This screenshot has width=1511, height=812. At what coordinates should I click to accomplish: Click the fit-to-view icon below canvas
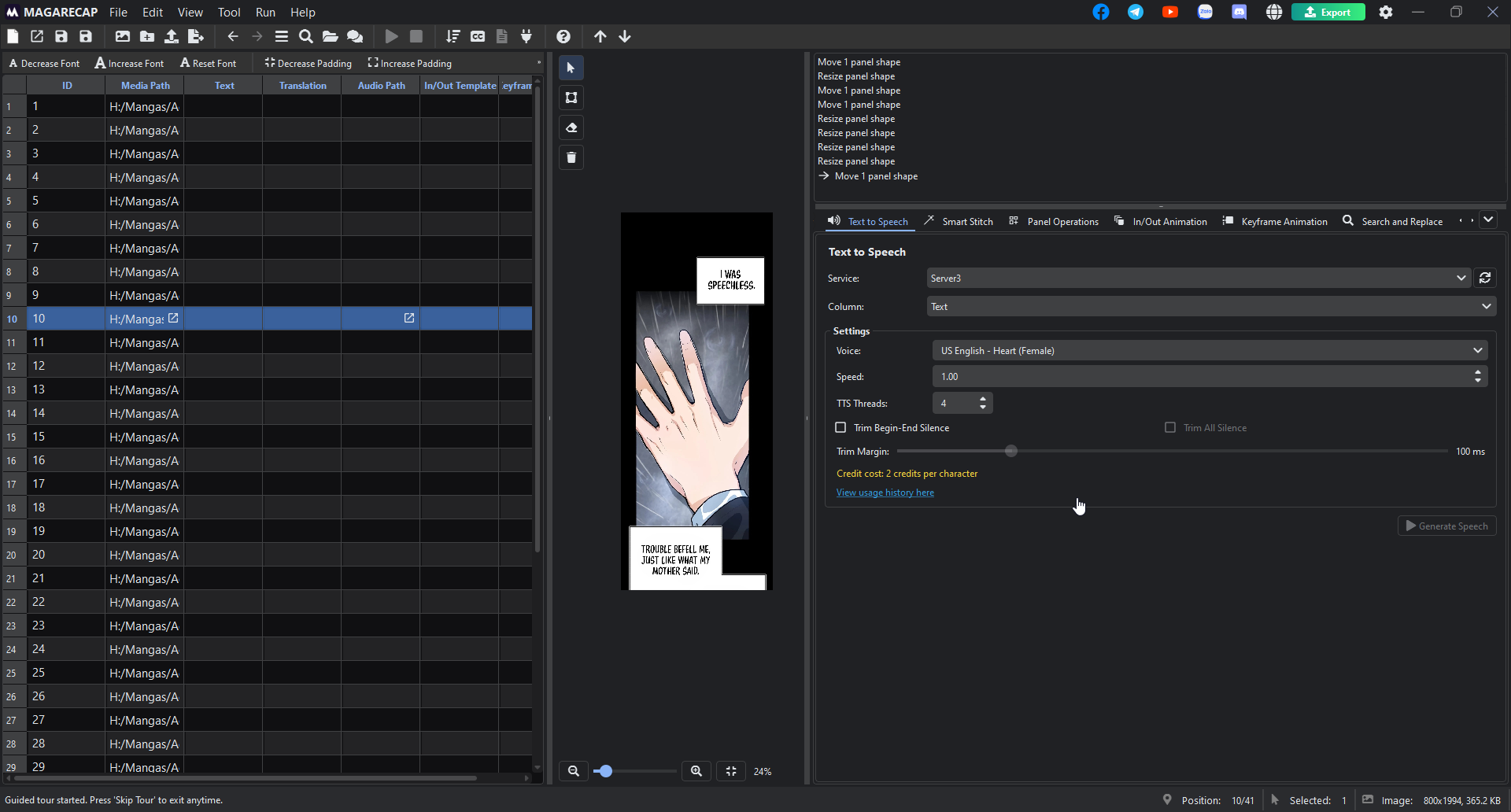click(731, 771)
